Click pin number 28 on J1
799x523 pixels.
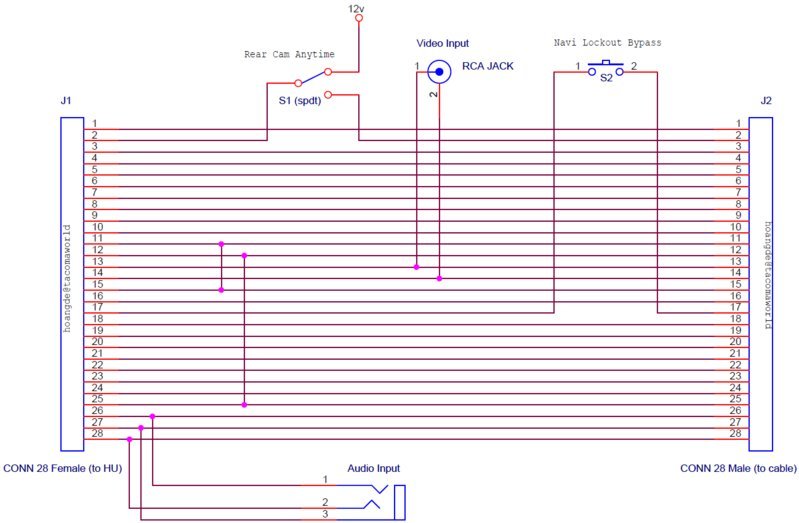(x=97, y=433)
